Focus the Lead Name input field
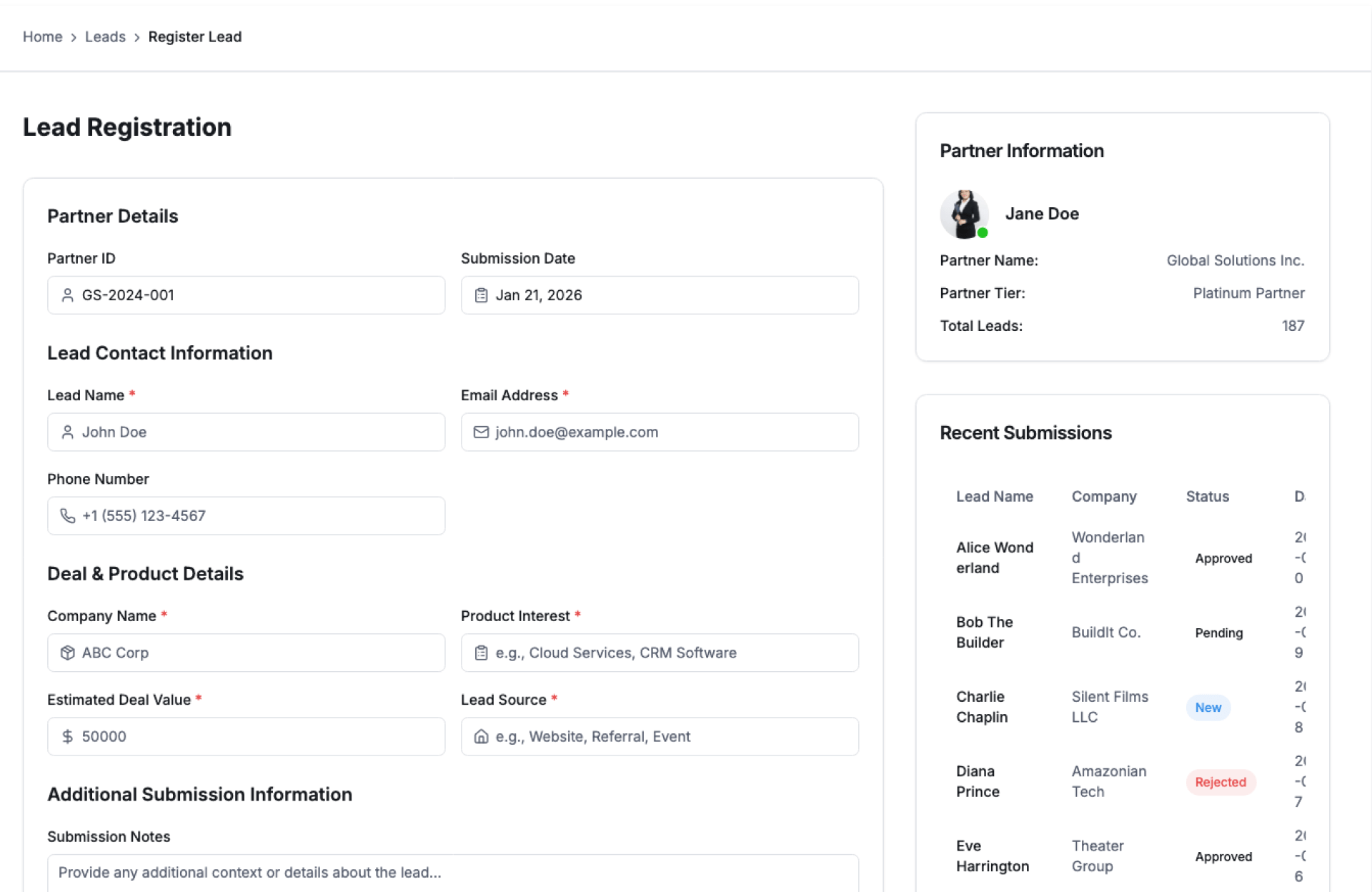Screen dimensions: 1372x892 click(x=257, y=432)
